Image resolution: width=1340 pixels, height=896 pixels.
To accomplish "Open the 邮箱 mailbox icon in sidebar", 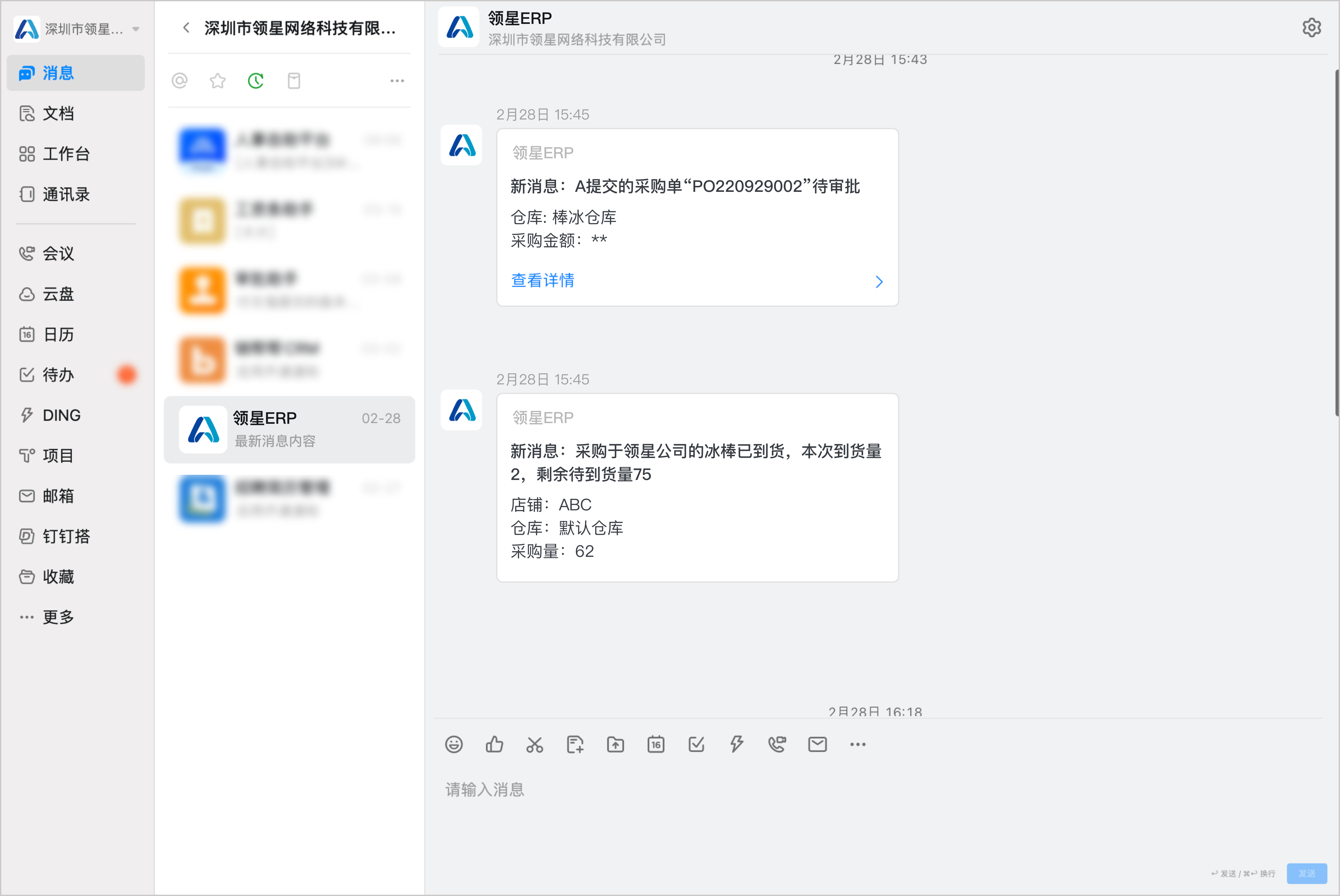I will click(27, 496).
